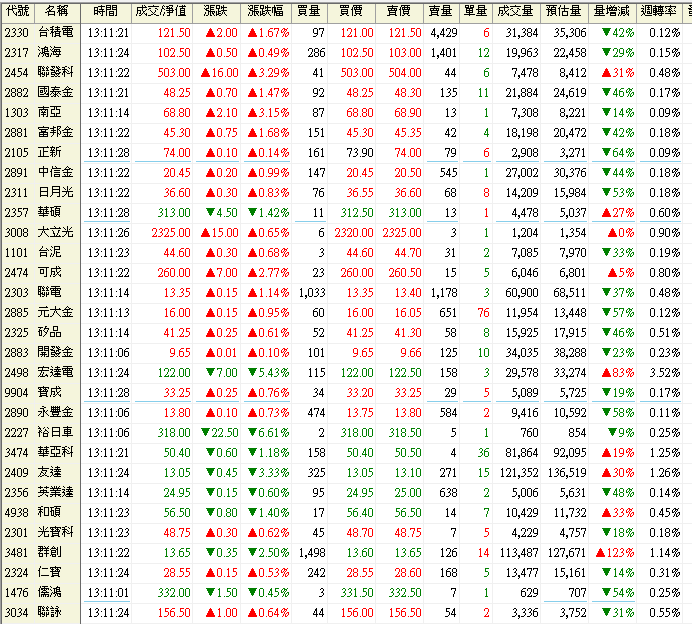This screenshot has width=692, height=624.
Task: Click 聯電 buy quantity 1,033
Action: point(312,293)
